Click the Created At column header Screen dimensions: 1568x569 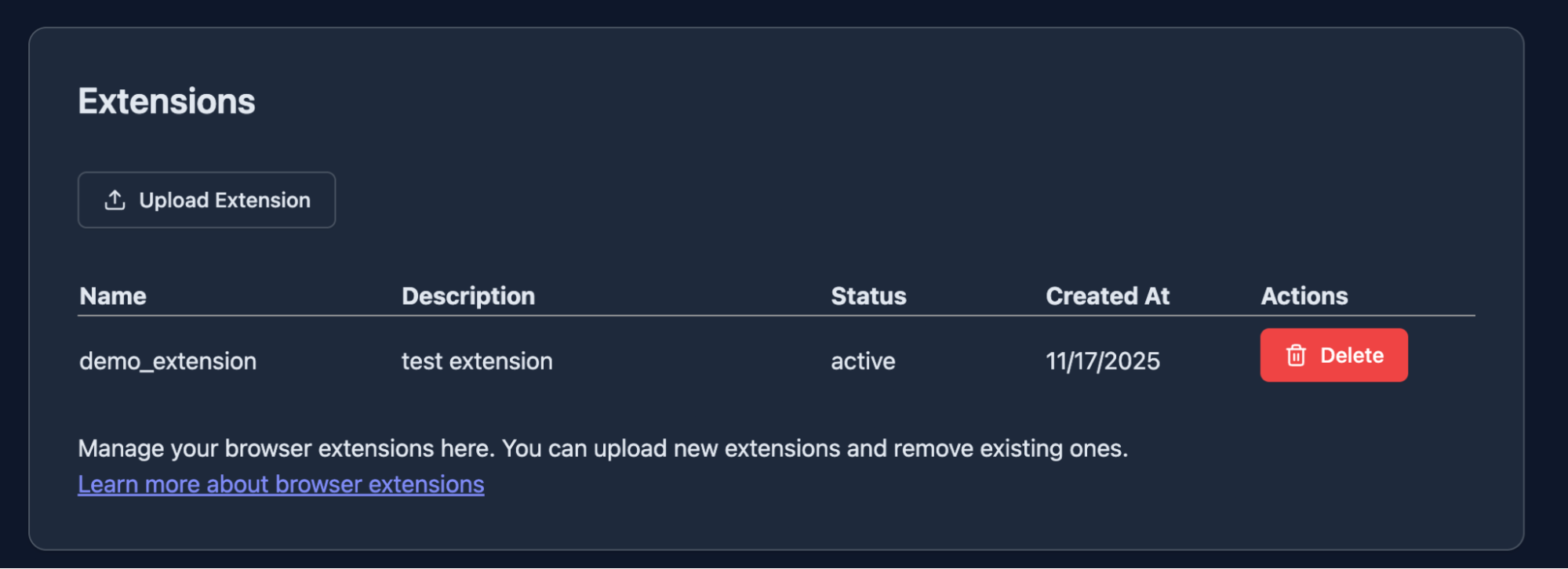point(1108,296)
